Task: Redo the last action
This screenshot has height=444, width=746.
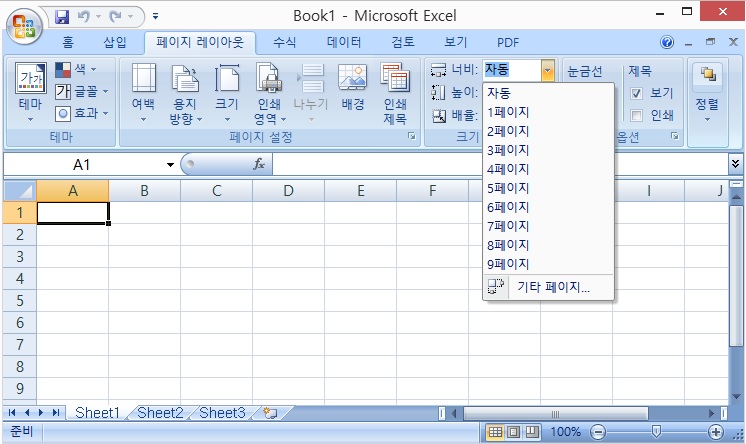Action: pos(115,17)
